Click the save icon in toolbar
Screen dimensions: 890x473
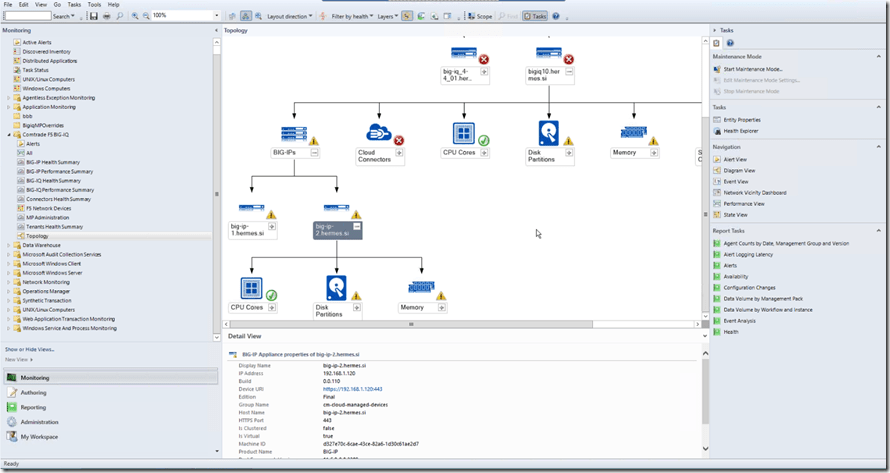coord(93,16)
